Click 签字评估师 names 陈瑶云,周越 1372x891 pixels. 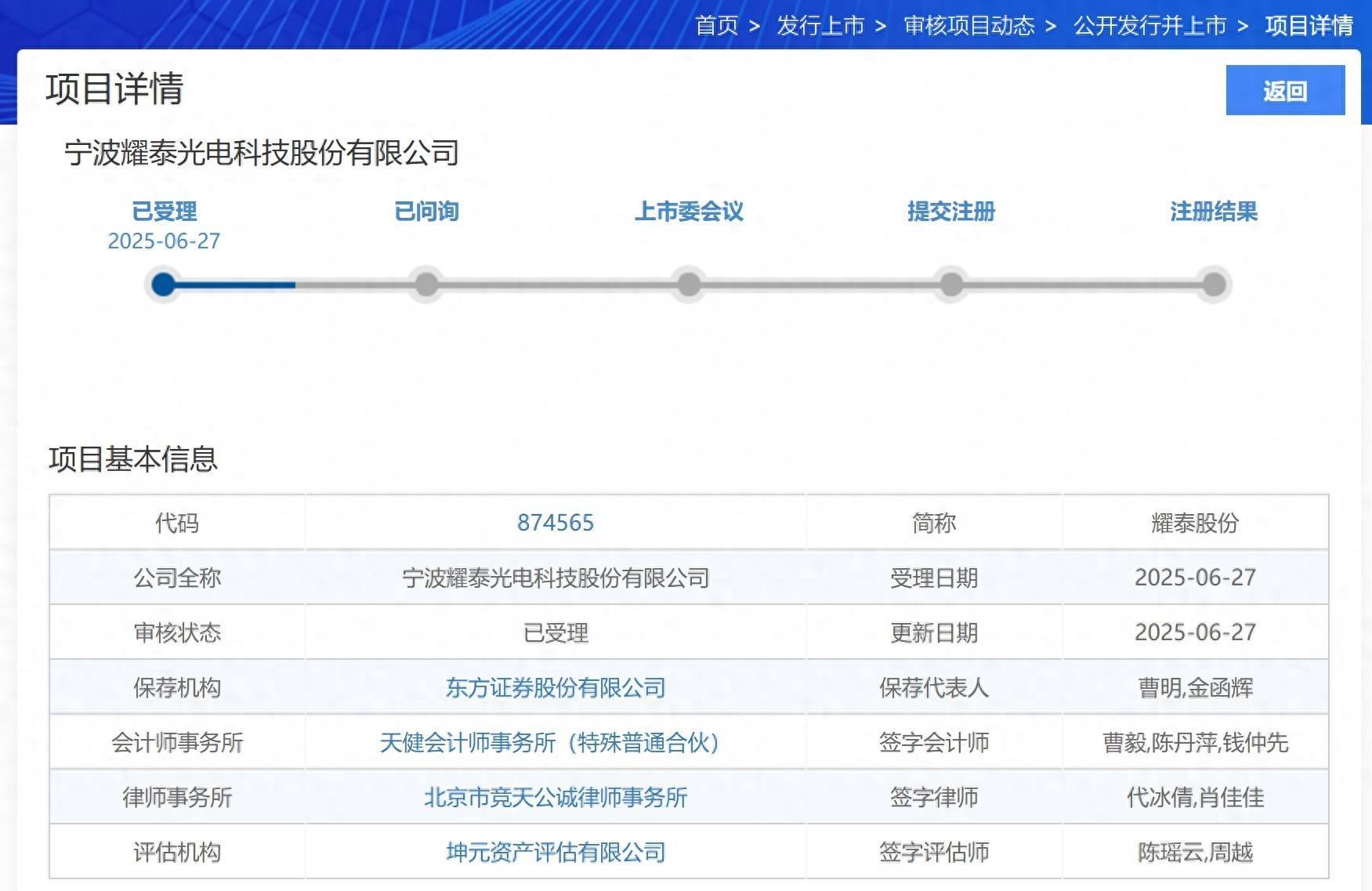tap(1195, 852)
